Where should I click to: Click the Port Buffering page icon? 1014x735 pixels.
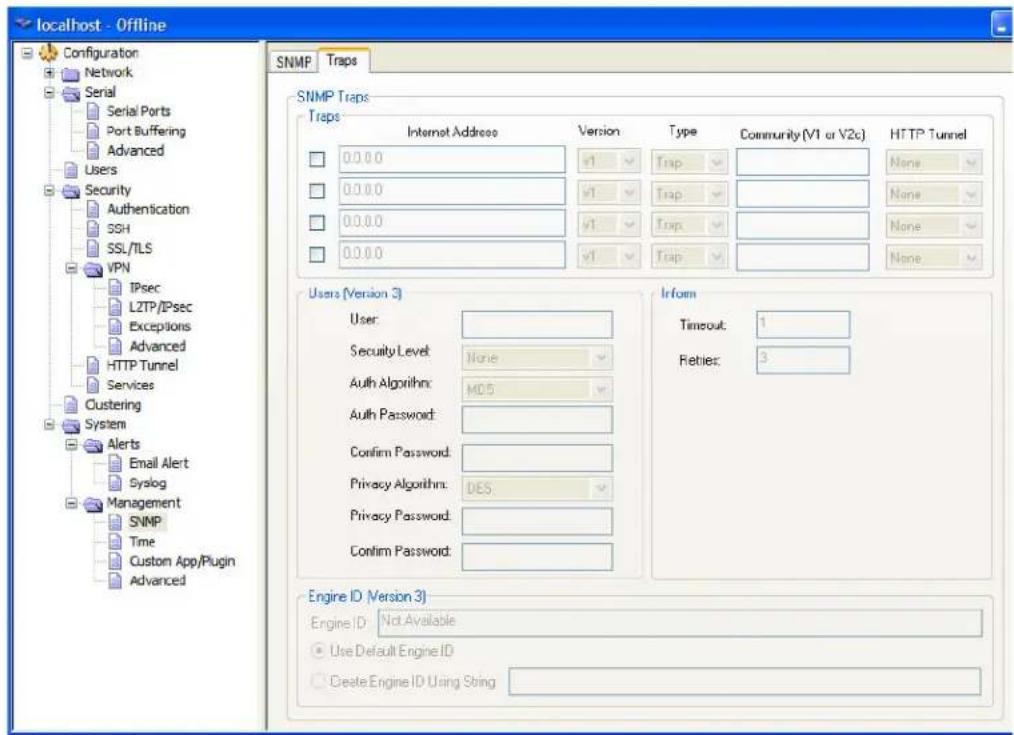click(93, 131)
